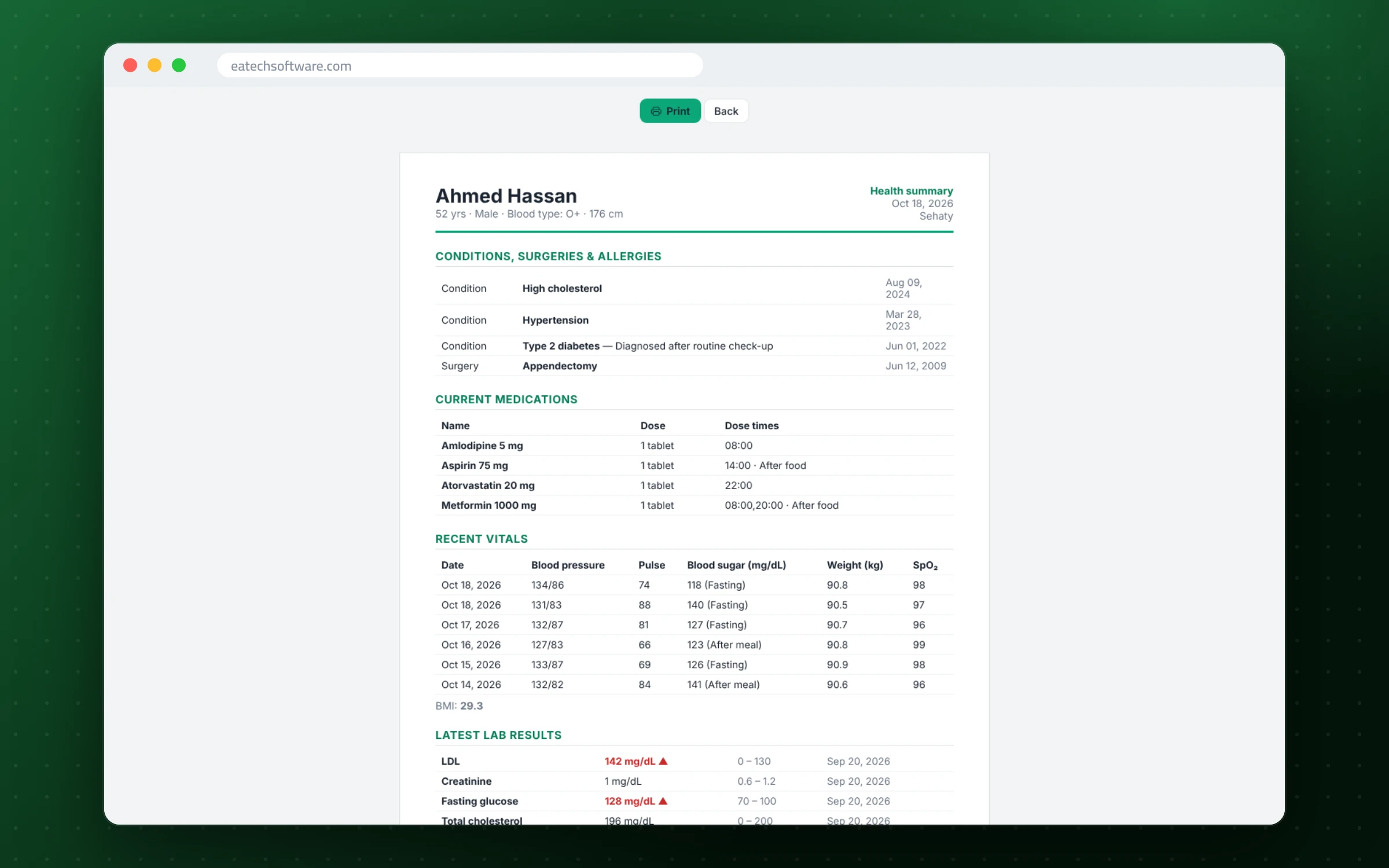Select the Type 2 diabetes condition entry
The height and width of the screenshot is (868, 1389).
coord(648,346)
